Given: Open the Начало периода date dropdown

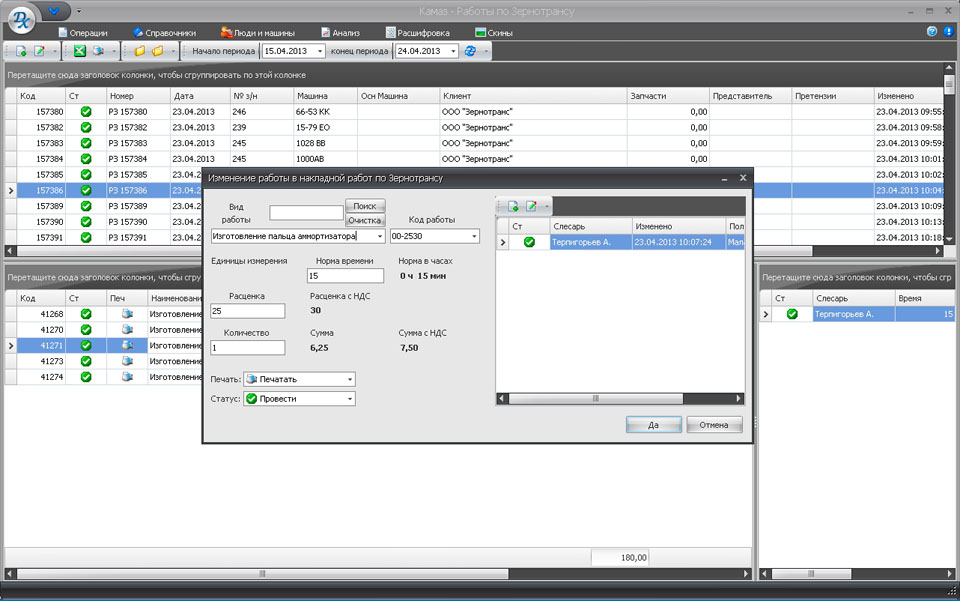Looking at the screenshot, I should point(320,51).
